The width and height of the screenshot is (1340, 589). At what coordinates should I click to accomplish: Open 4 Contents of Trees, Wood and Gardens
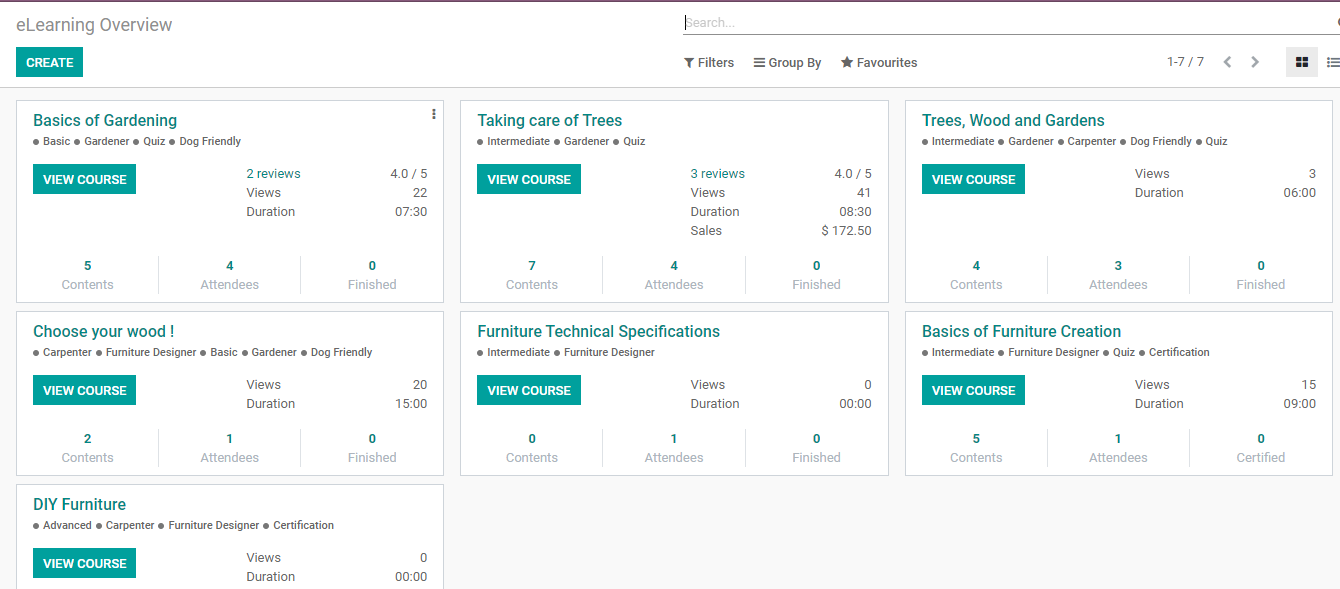[x=976, y=275]
